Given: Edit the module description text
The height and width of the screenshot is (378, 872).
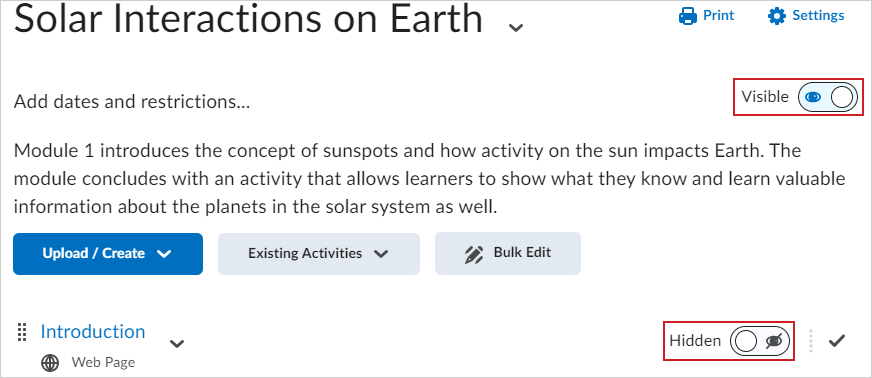Looking at the screenshot, I should (429, 179).
